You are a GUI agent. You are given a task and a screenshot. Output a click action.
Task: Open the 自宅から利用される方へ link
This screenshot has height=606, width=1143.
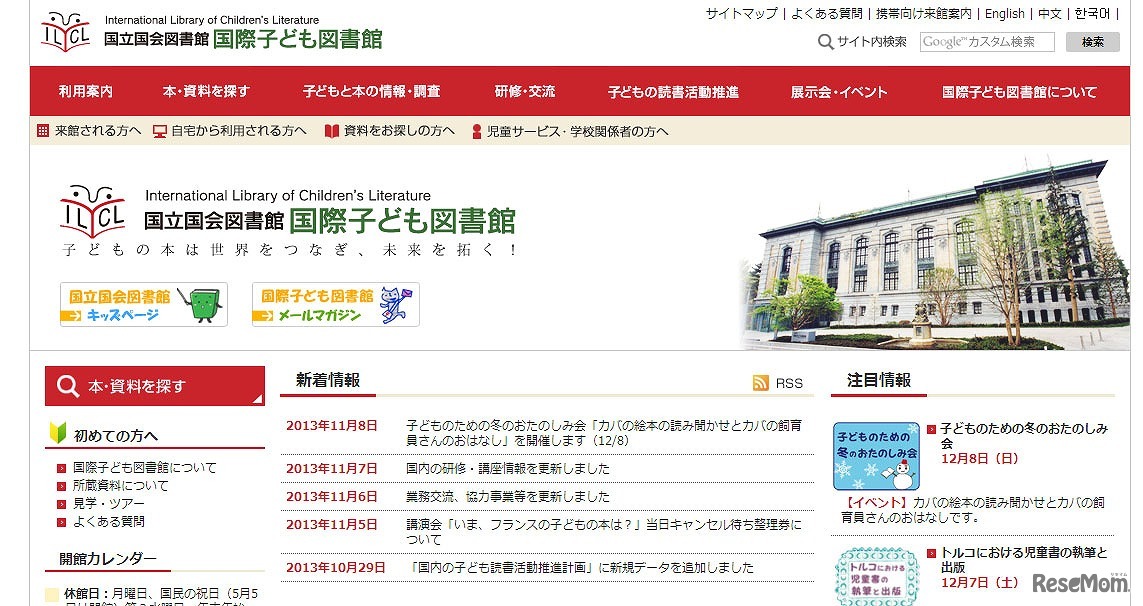[238, 131]
